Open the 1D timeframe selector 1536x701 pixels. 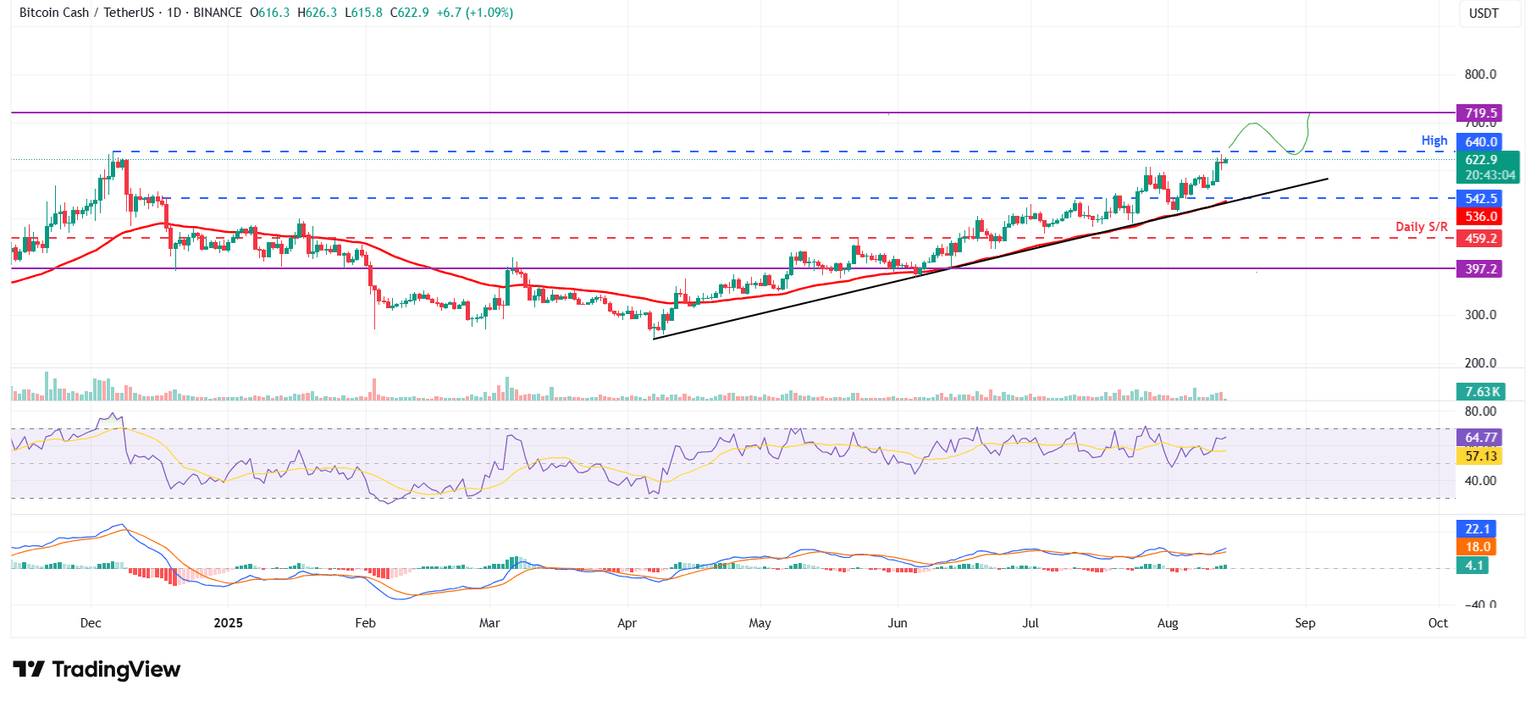pos(172,13)
